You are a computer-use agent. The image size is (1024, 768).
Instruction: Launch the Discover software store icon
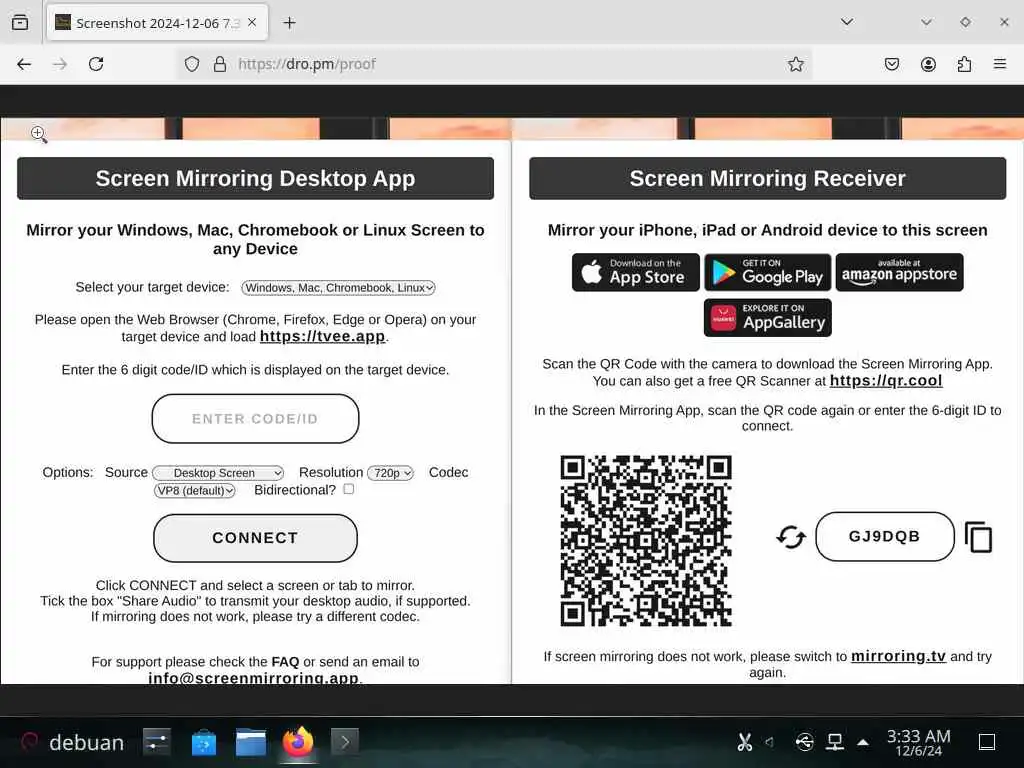pos(204,743)
